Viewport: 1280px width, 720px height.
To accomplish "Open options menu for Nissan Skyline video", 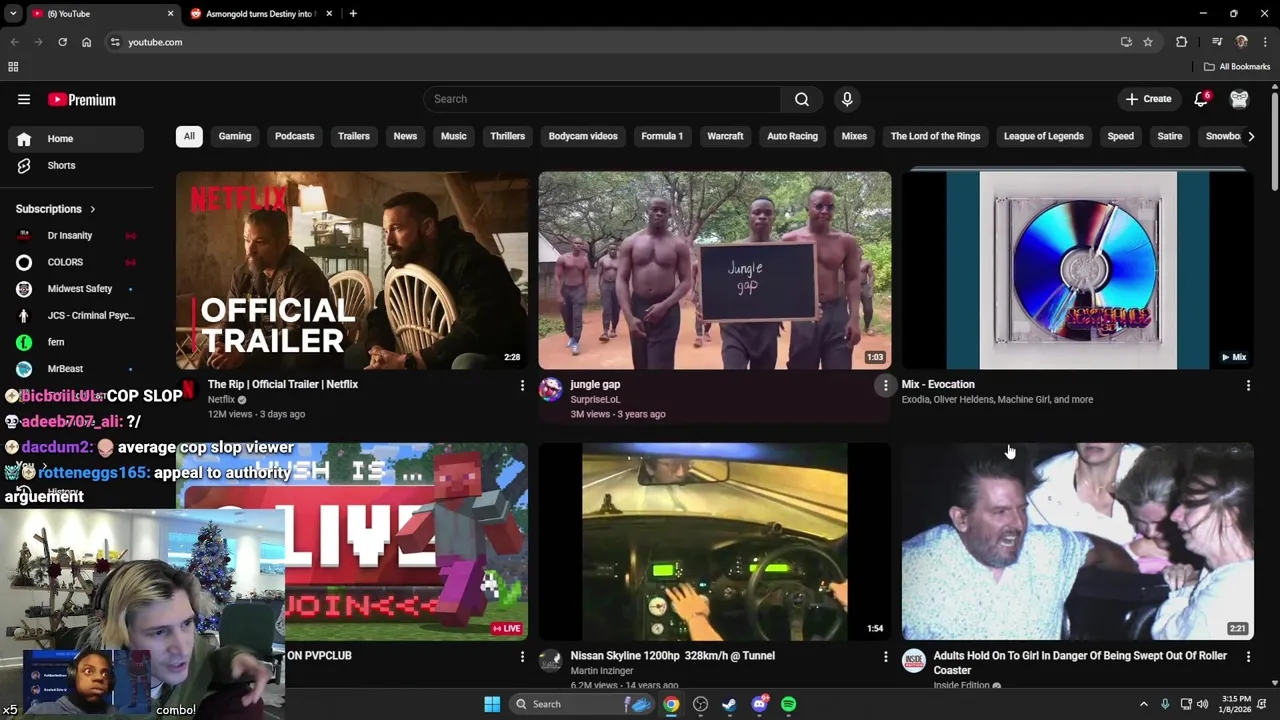I will click(x=885, y=657).
